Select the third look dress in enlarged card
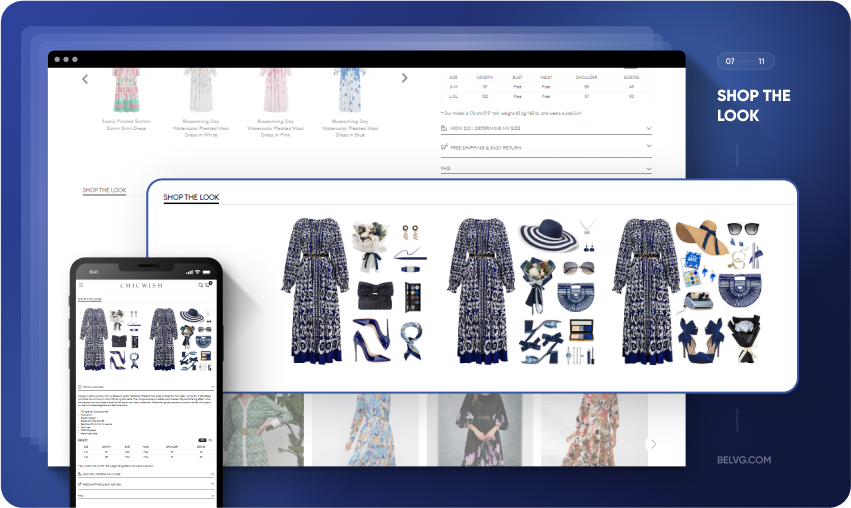851x508 pixels. coord(646,291)
